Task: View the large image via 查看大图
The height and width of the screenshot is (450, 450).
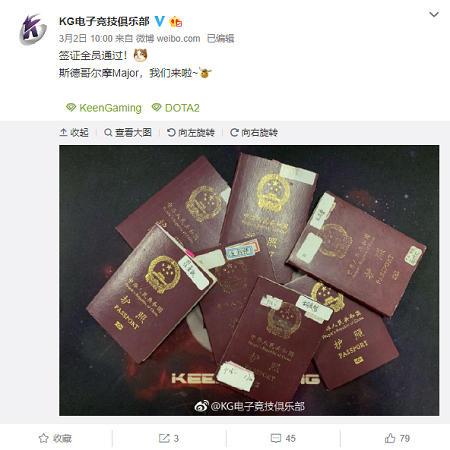Action: tap(128, 132)
